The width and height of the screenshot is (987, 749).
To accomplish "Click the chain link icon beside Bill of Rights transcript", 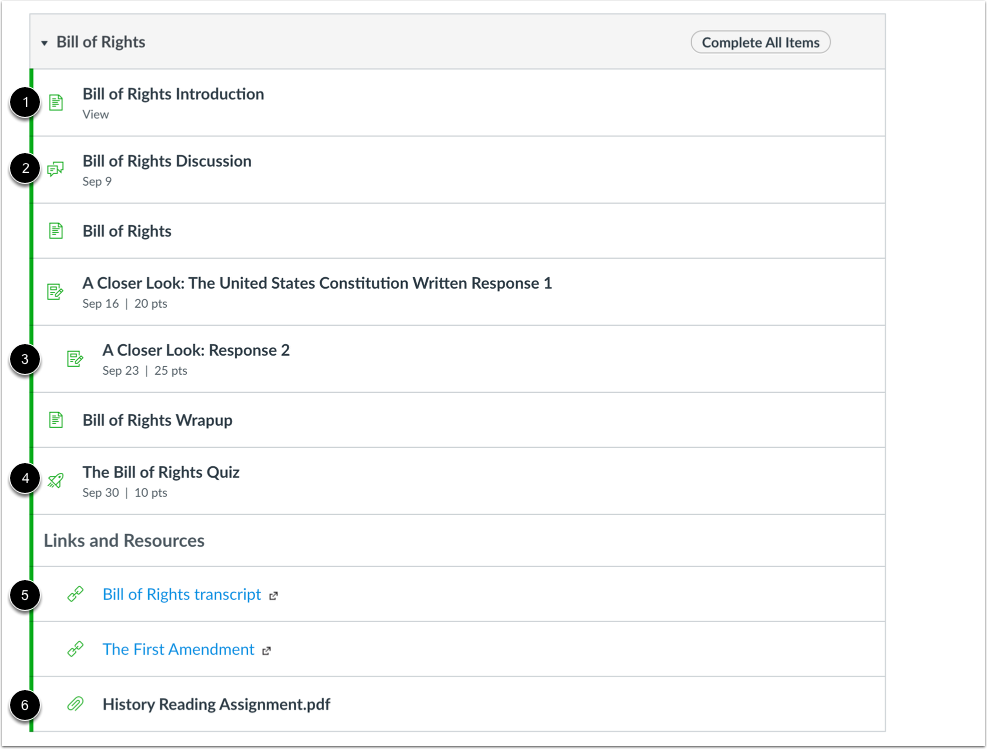I will pyautogui.click(x=73, y=593).
